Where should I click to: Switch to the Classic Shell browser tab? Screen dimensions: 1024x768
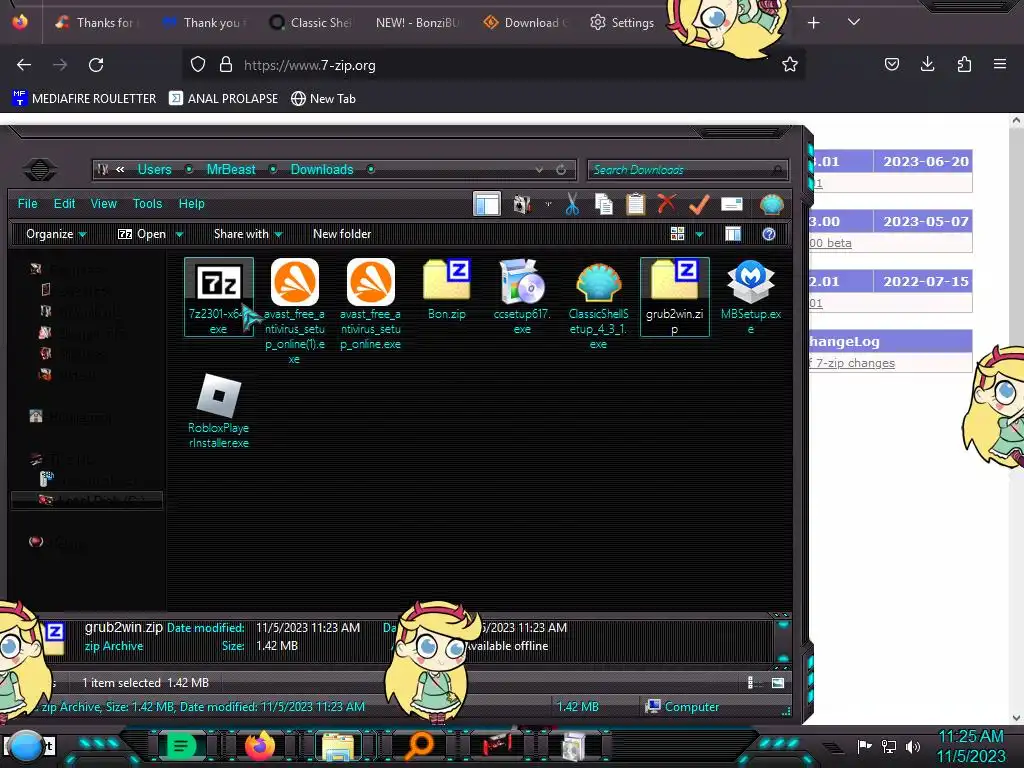pyautogui.click(x=310, y=22)
